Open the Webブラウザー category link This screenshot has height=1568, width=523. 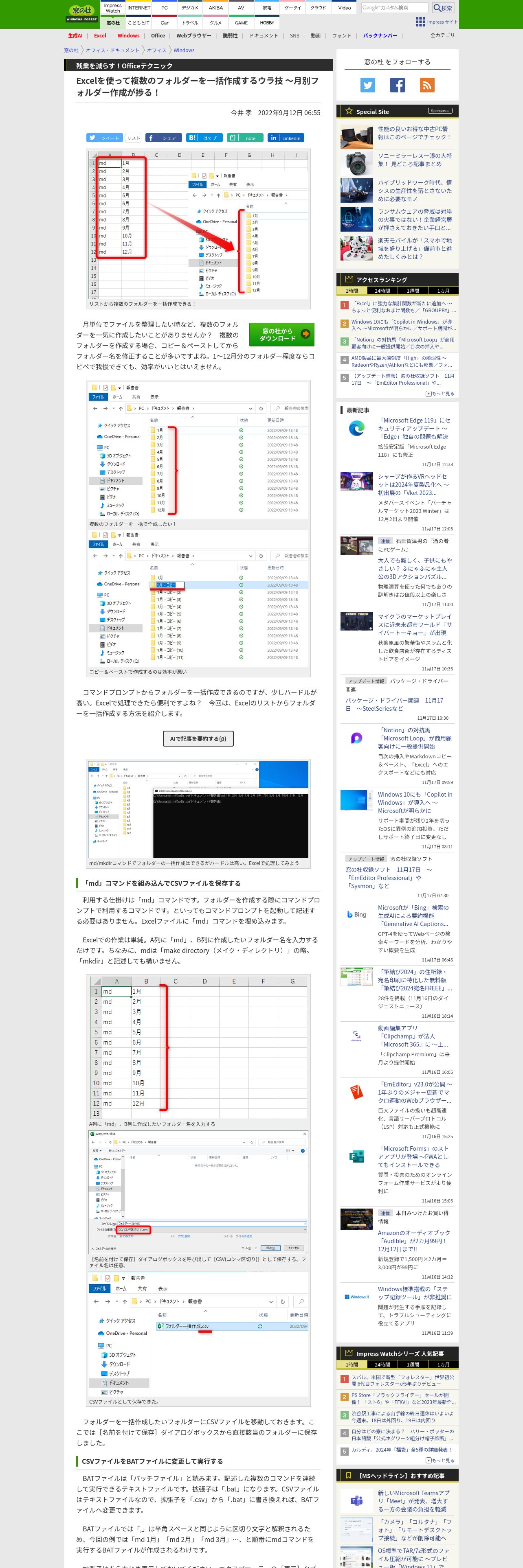193,36
